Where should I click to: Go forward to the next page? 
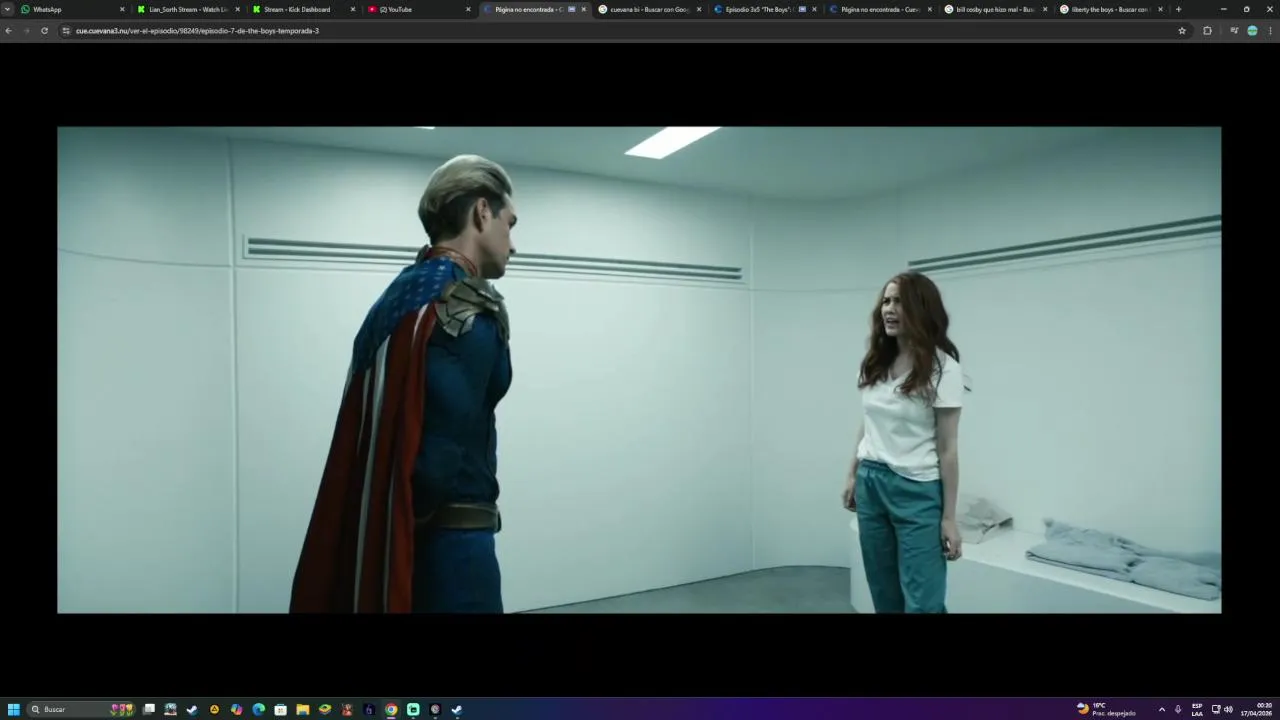[26, 31]
